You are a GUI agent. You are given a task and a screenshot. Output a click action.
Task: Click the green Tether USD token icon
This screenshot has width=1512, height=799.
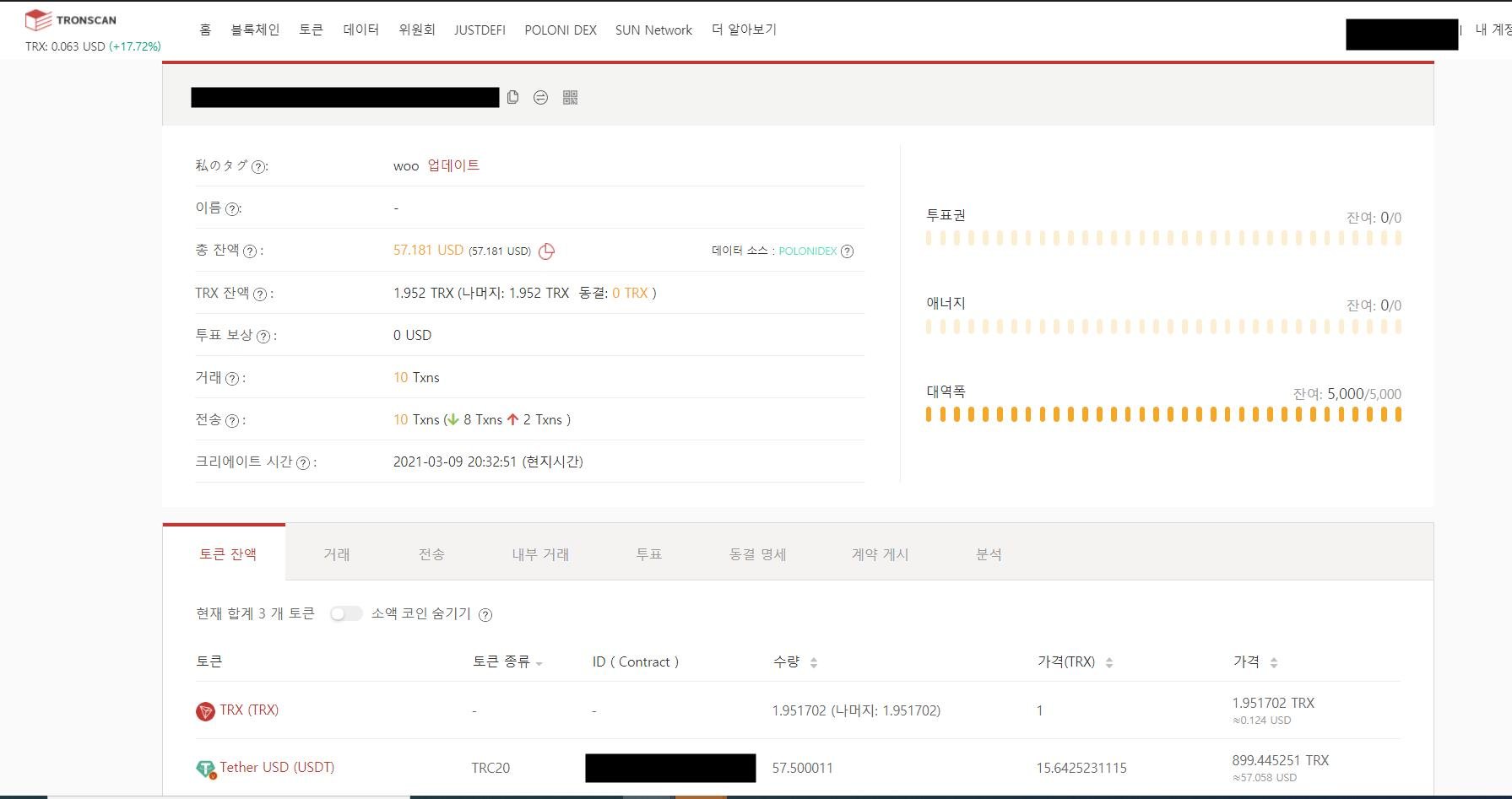(x=205, y=767)
